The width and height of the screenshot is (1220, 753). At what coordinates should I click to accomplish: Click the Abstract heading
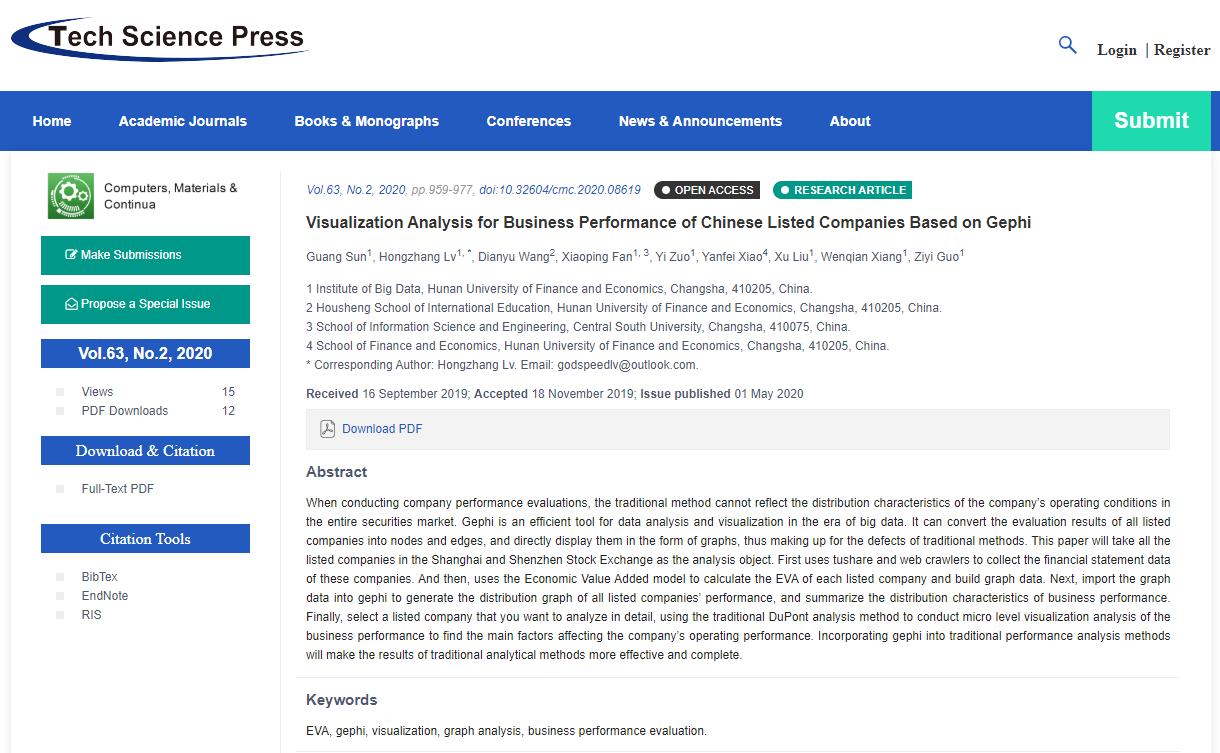[x=337, y=472]
